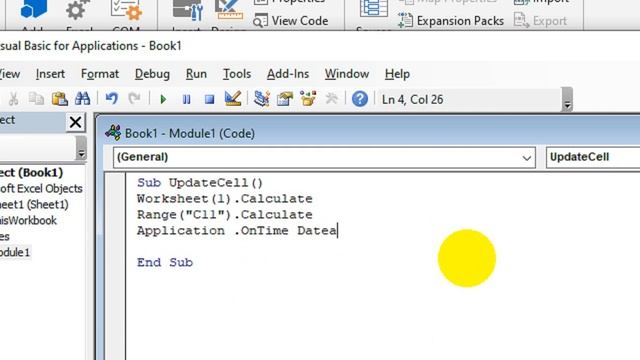Viewport: 640px width, 360px height.
Task: Undo the last edit with the blue arrow
Action: pos(111,99)
